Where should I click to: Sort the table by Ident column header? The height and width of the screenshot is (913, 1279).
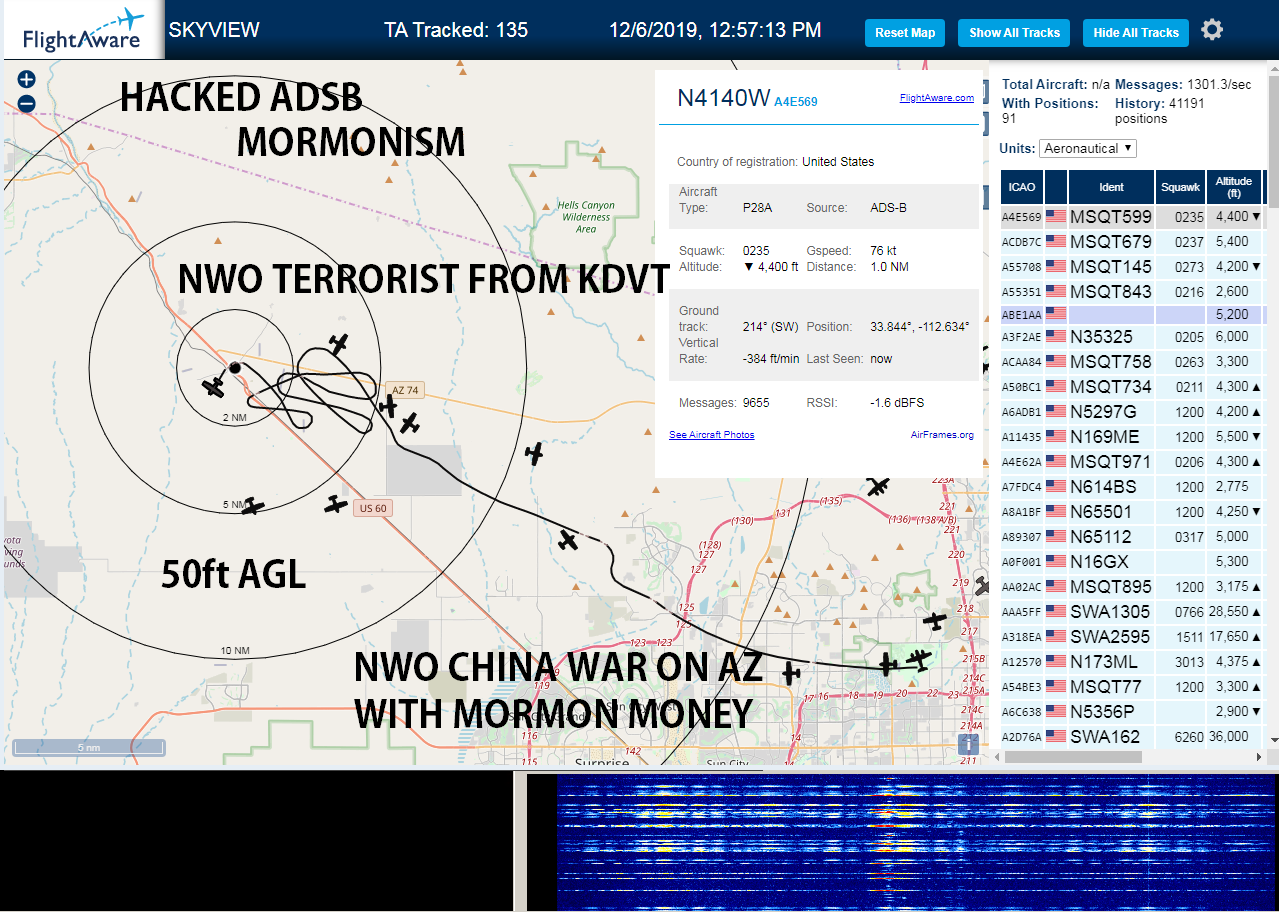coord(1111,187)
